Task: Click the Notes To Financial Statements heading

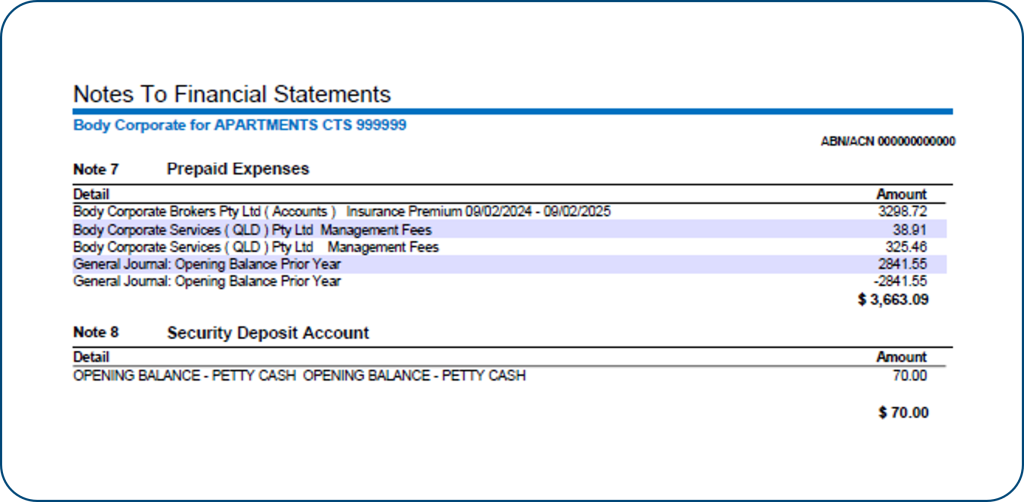Action: click(232, 94)
